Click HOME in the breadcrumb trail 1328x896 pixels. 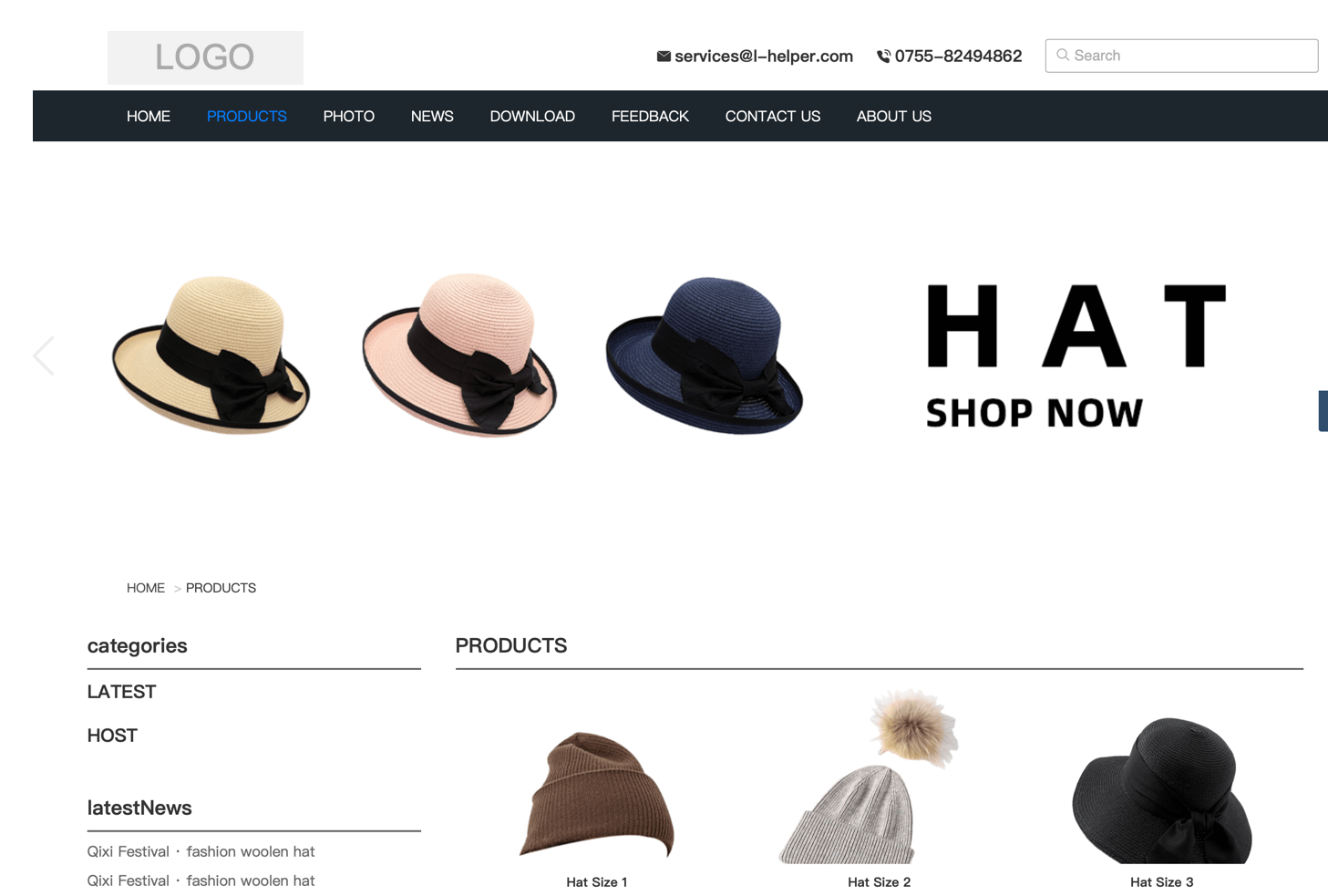point(146,588)
